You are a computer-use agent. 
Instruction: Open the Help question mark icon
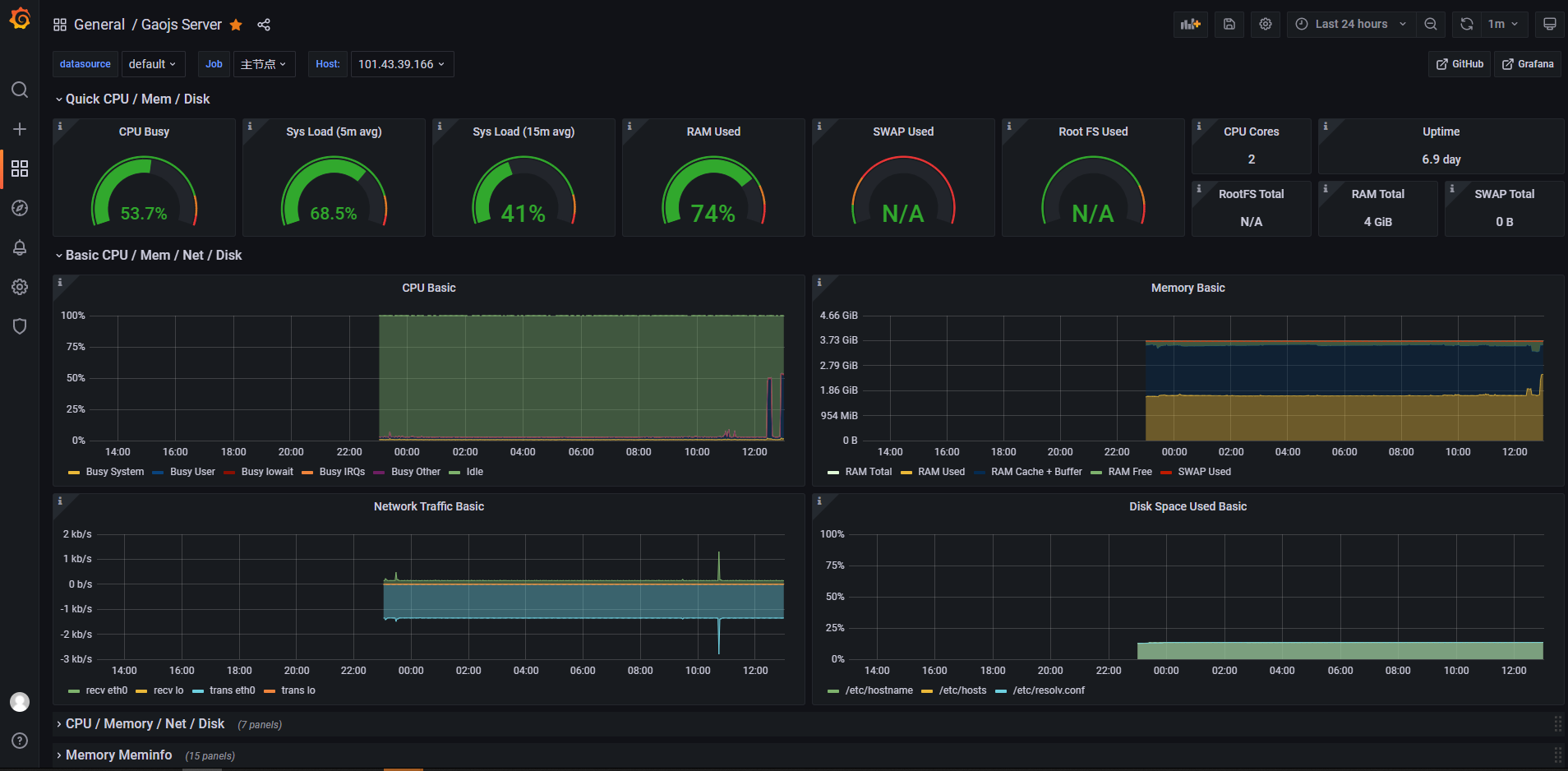tap(20, 741)
